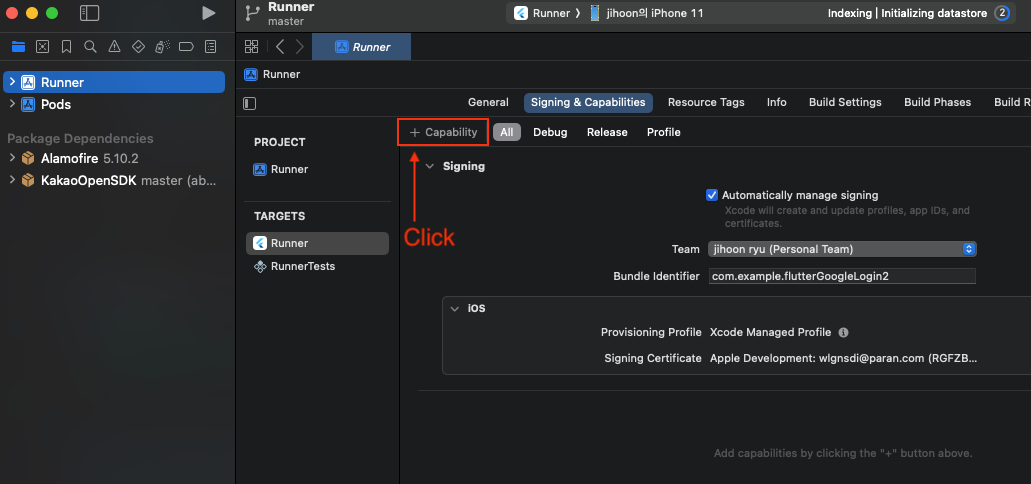Select the KakaoOpenSDK master package row
The width and height of the screenshot is (1031, 484).
pos(114,180)
